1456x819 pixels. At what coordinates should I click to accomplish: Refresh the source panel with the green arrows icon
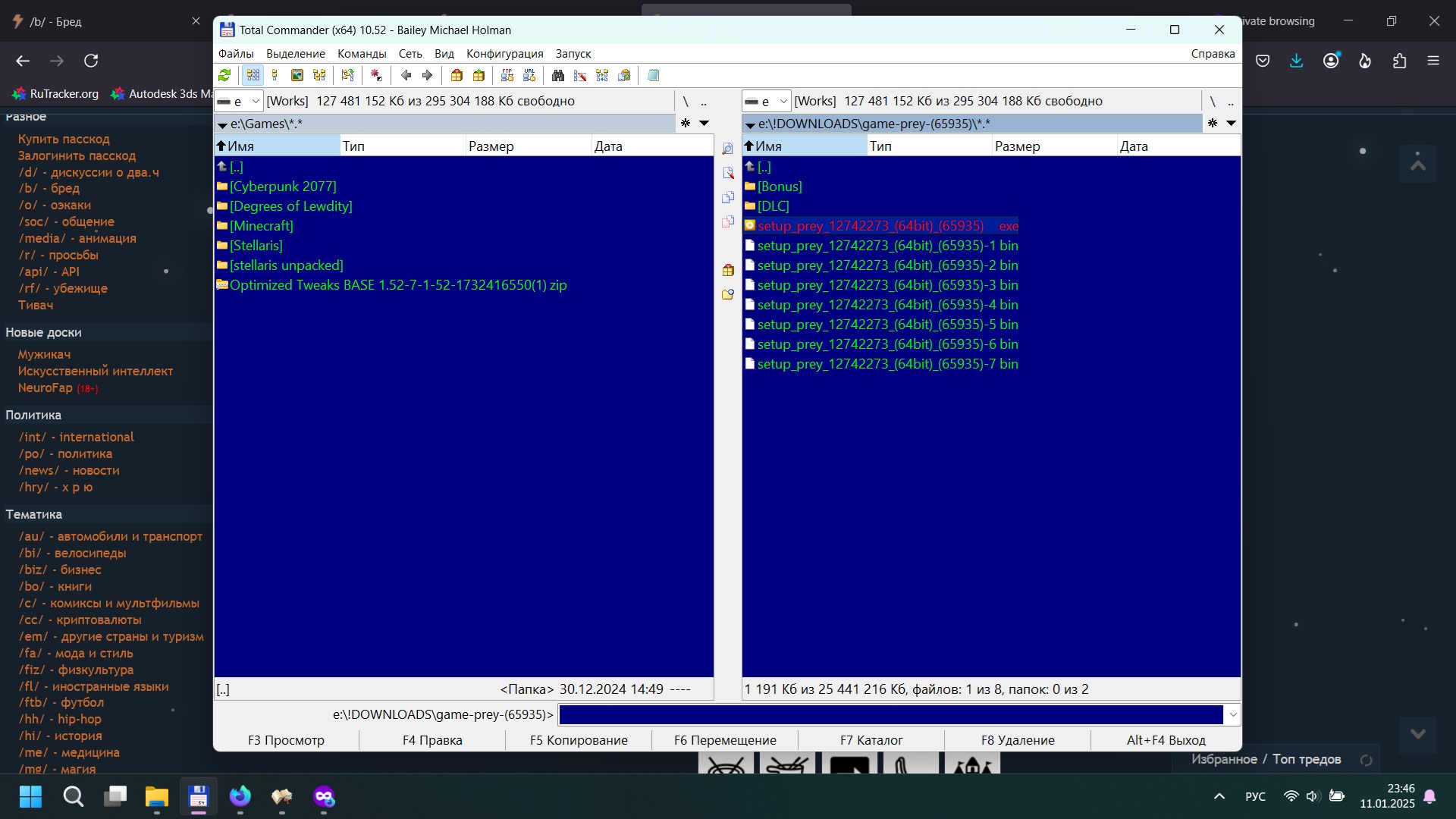pos(224,75)
